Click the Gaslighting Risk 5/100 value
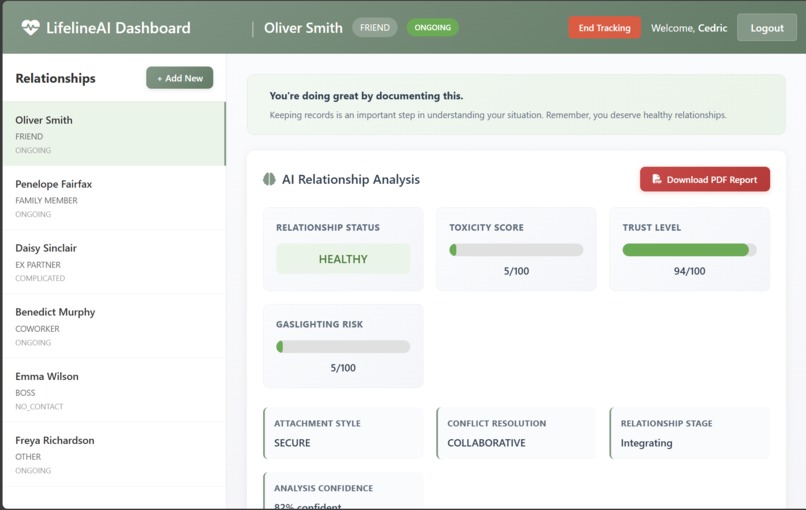Viewport: 806px width, 510px height. point(343,368)
